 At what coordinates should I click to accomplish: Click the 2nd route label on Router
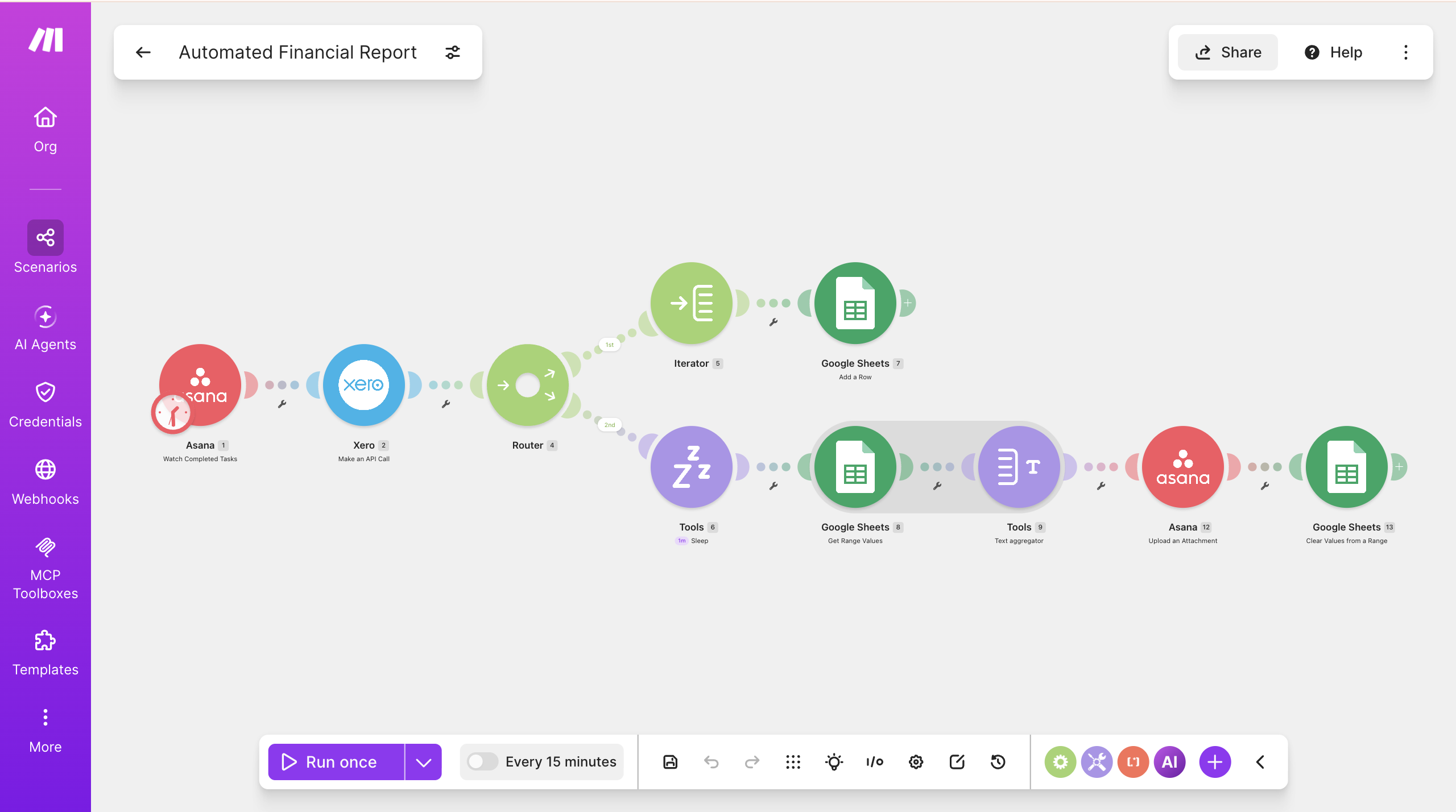click(610, 425)
